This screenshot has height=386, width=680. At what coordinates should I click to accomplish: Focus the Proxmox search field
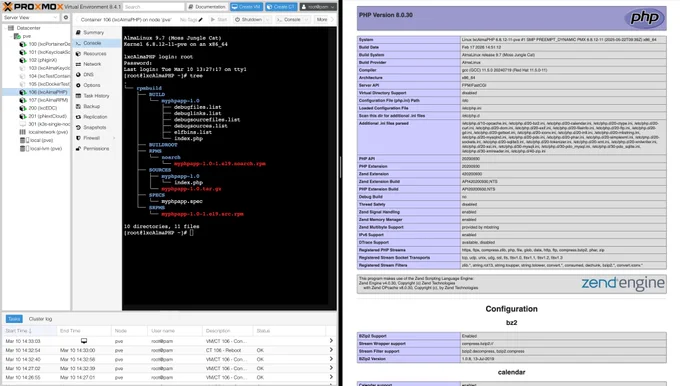click(154, 7)
